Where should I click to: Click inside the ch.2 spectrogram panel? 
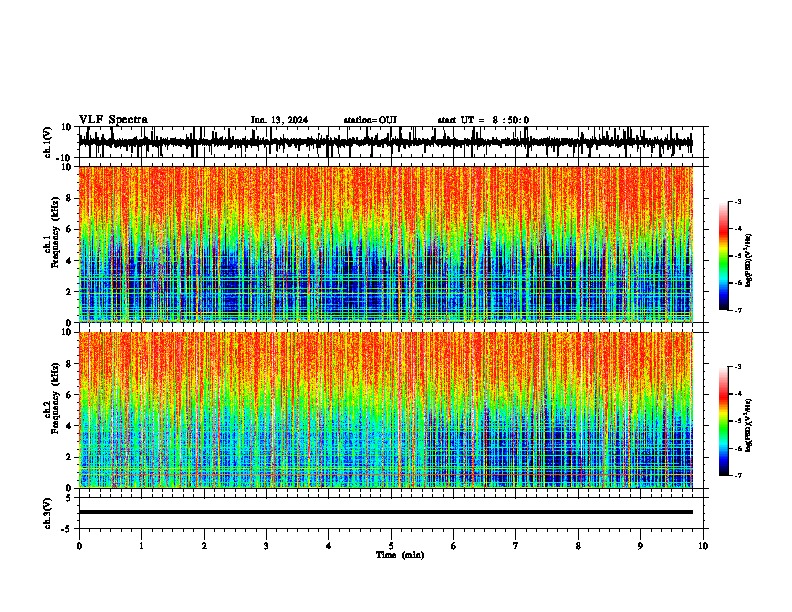coord(385,410)
